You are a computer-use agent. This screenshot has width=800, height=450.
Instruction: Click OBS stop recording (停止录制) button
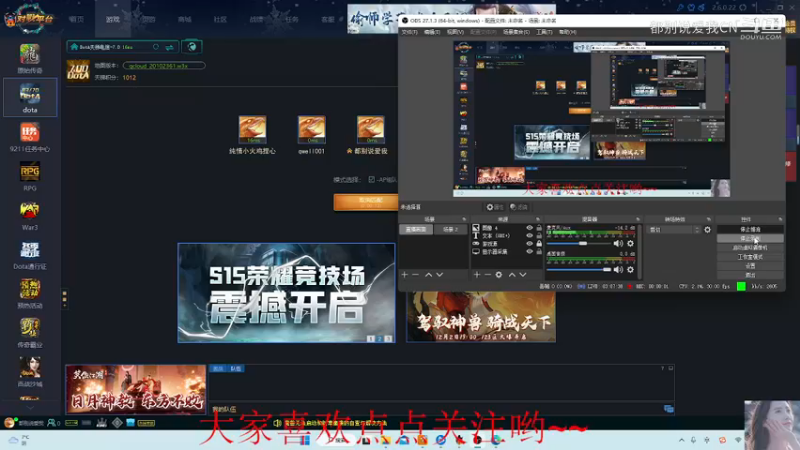[x=750, y=238]
